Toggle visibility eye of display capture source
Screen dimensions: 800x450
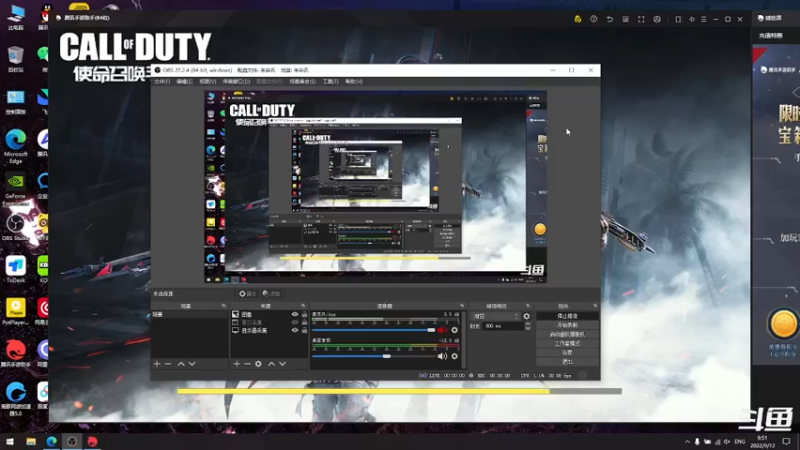294,331
